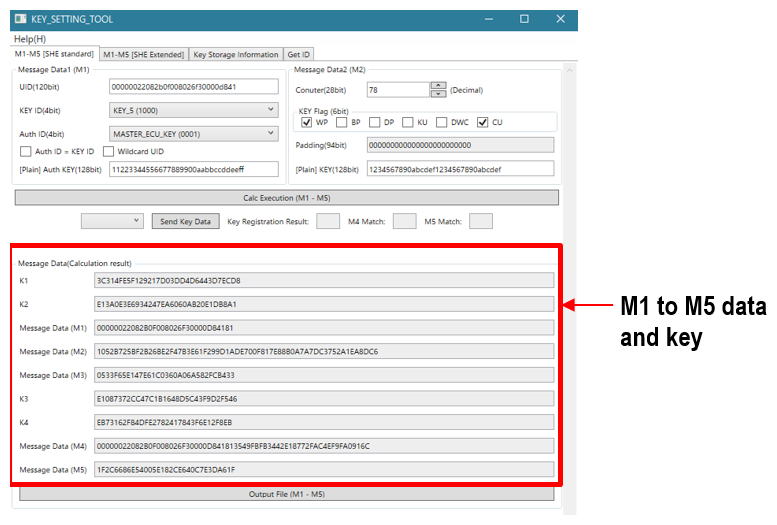
Task: Open the Key Storage Information tab
Action: [236, 55]
